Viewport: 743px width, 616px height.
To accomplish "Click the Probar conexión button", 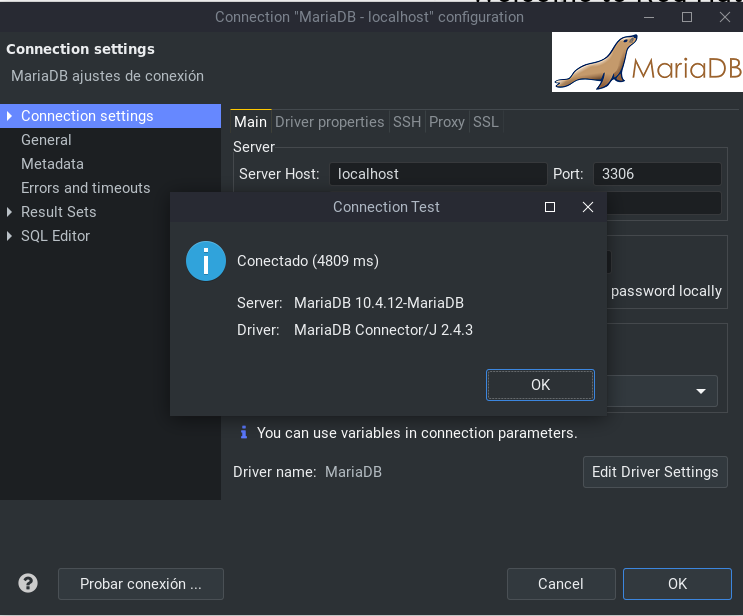I will coord(141,584).
